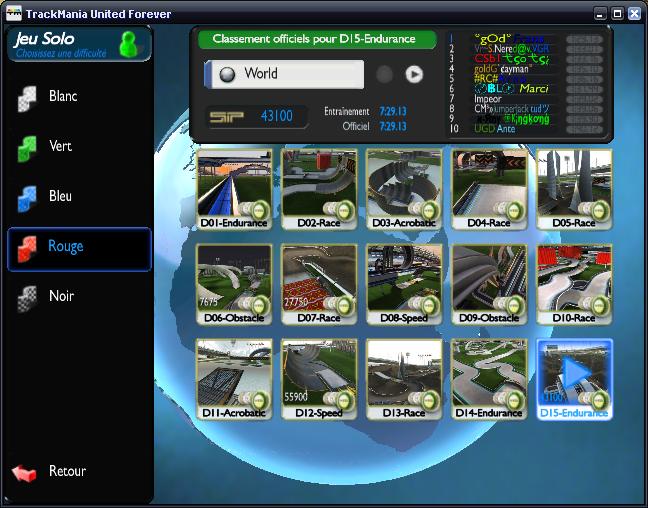Select the D01-Endurance track
The width and height of the screenshot is (648, 508).
point(233,187)
